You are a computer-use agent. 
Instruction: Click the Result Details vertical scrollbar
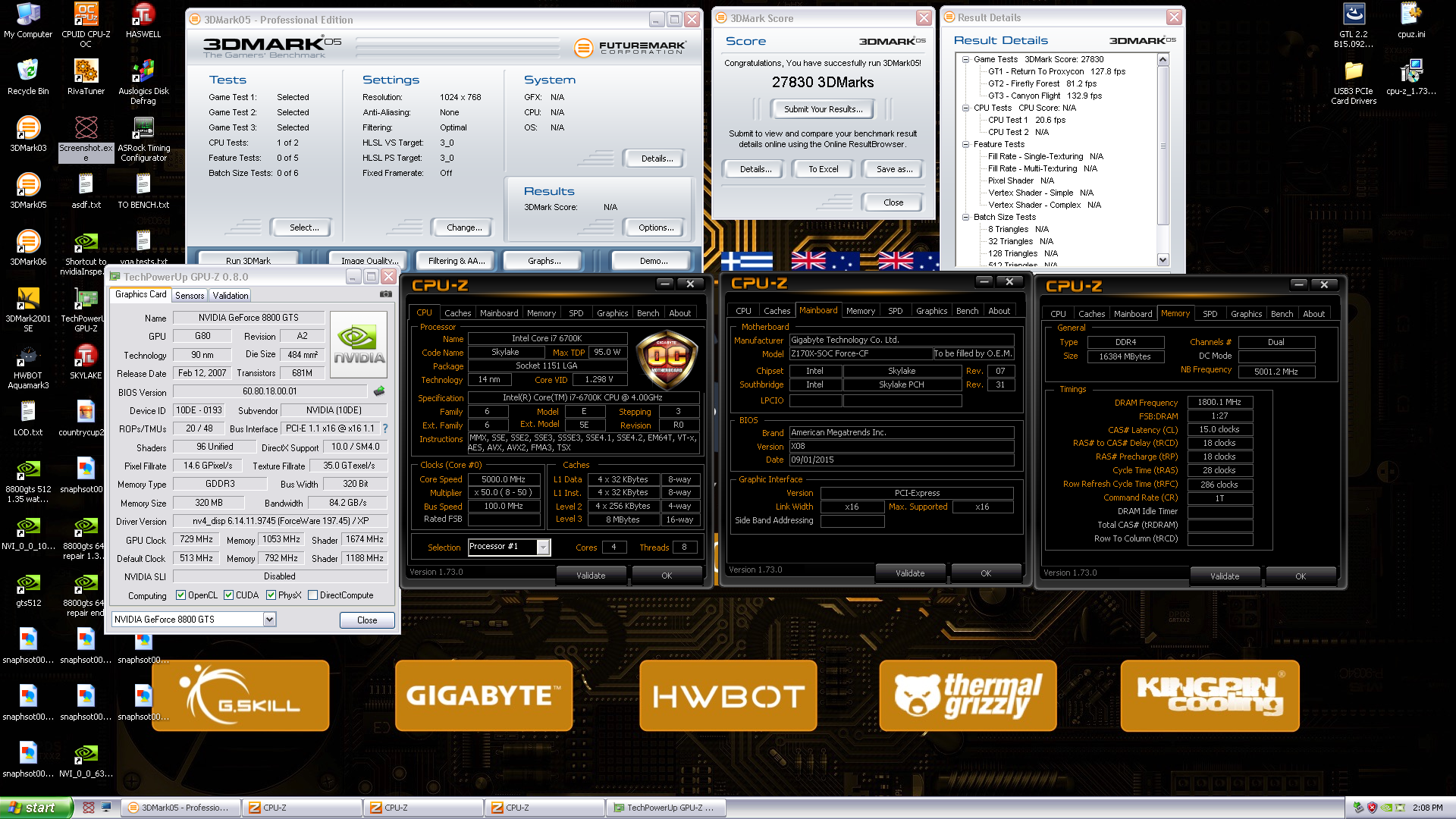tap(1163, 146)
